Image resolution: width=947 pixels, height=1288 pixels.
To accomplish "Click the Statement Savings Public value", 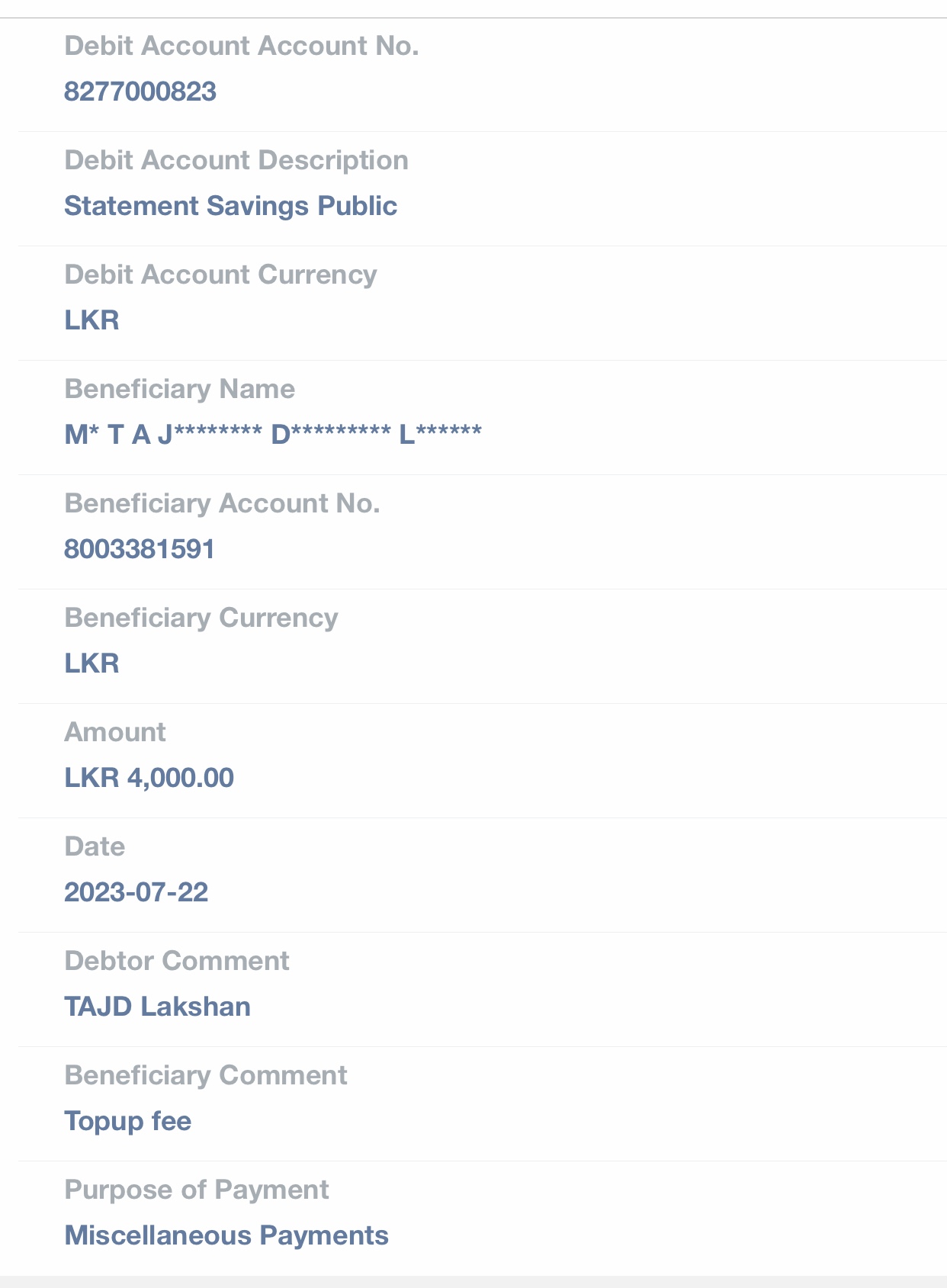I will tap(230, 206).
